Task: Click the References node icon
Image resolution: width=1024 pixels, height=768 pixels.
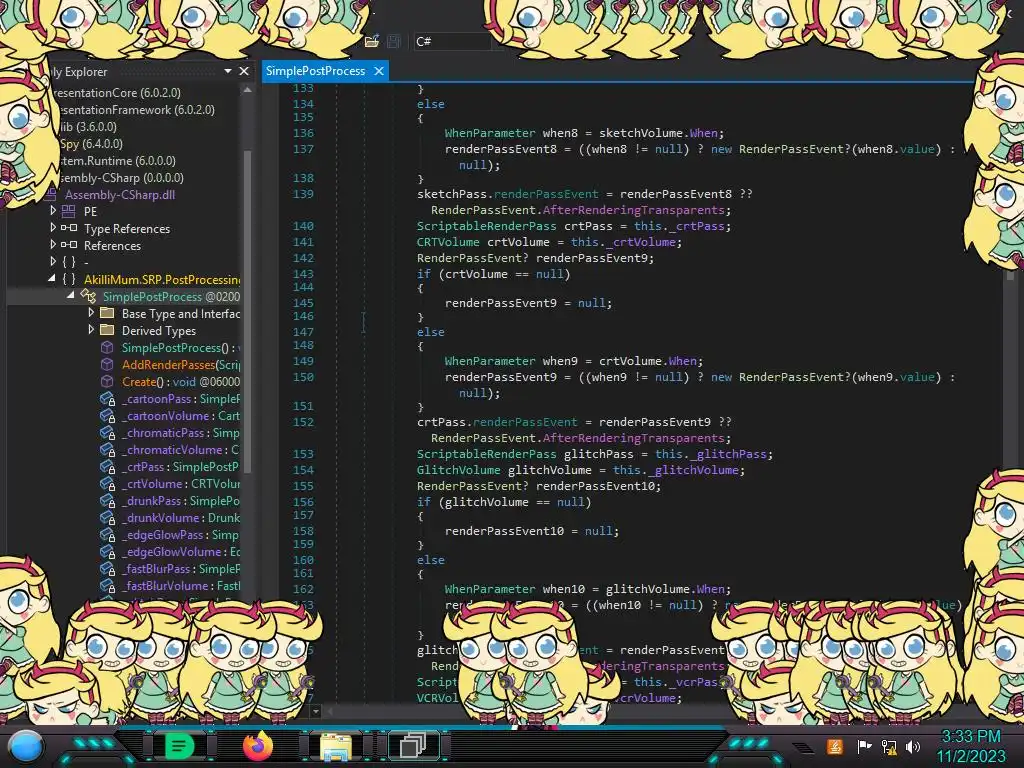Action: click(69, 245)
